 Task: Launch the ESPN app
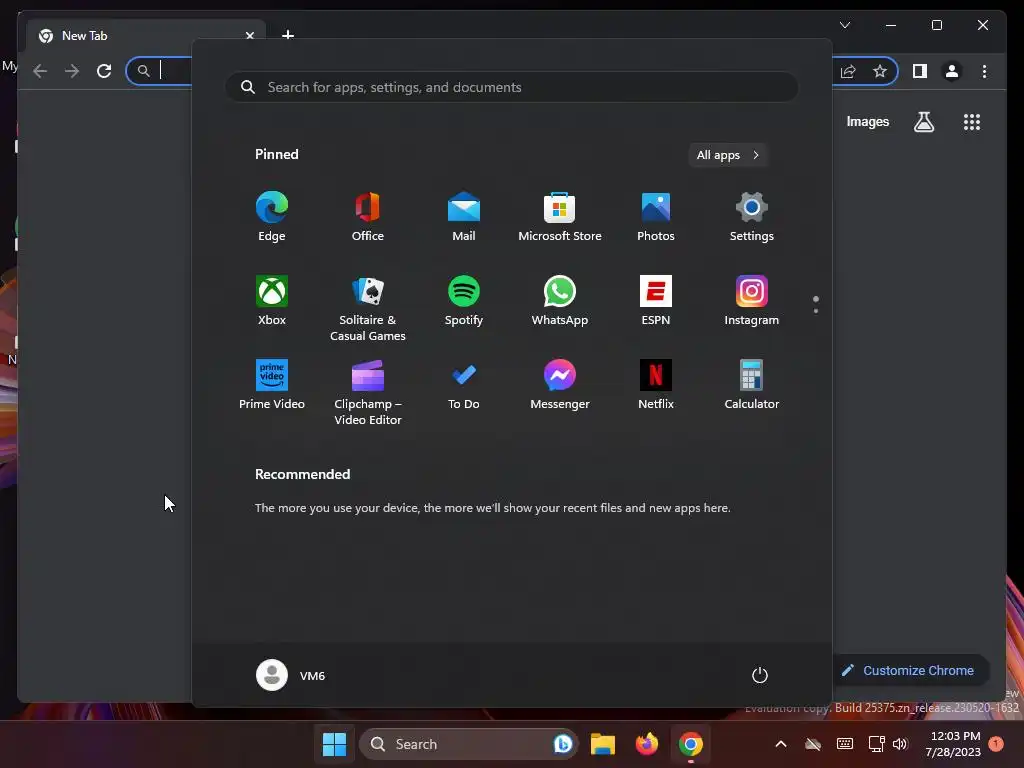pyautogui.click(x=656, y=300)
